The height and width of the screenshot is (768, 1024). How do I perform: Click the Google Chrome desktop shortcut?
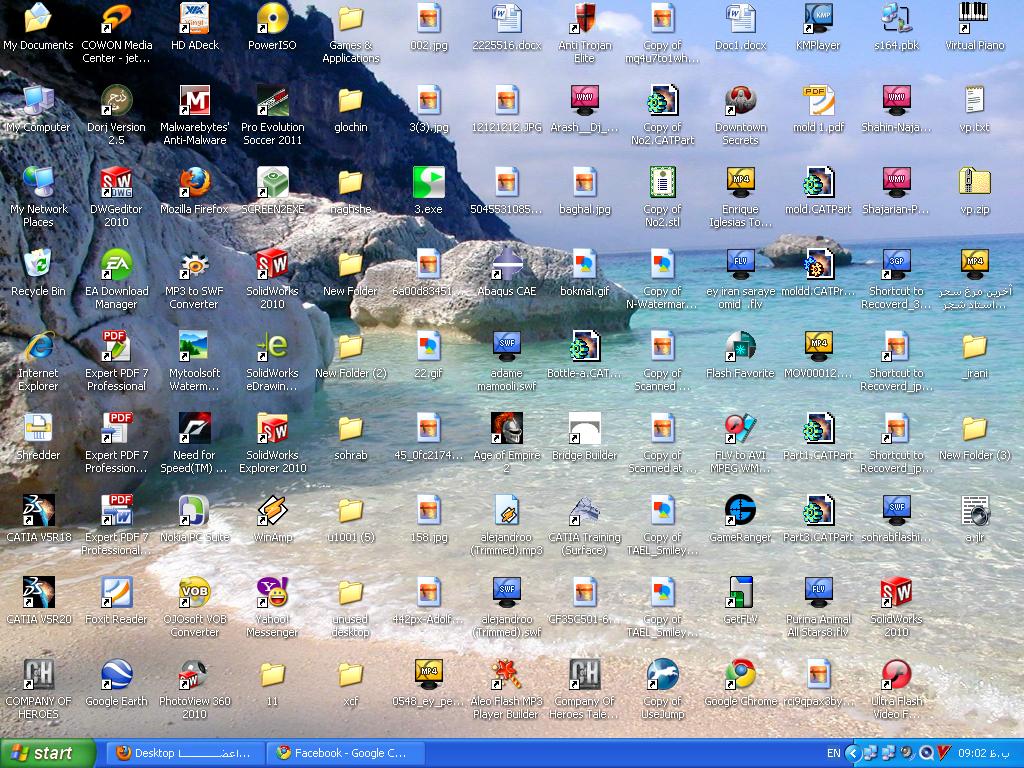coord(740,675)
